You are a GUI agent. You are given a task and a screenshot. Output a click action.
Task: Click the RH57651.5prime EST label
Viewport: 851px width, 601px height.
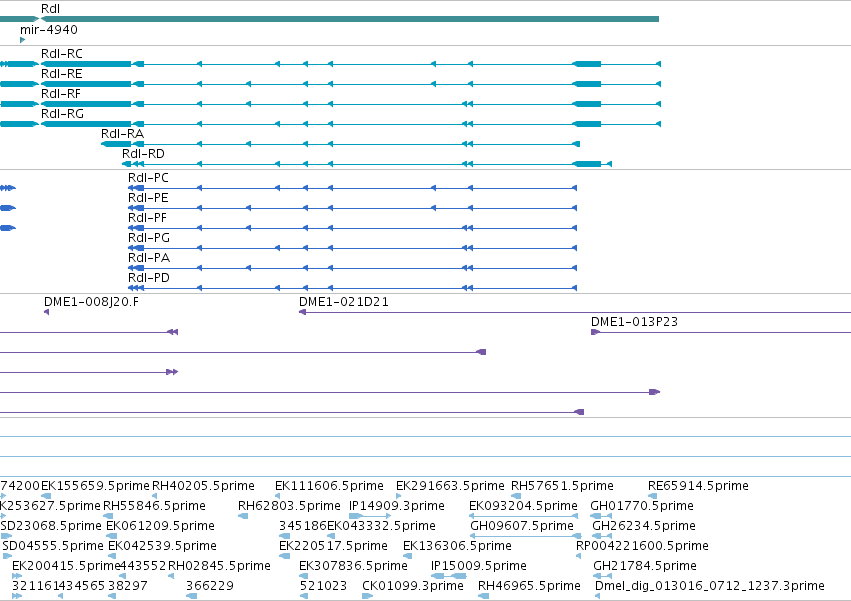point(562,485)
